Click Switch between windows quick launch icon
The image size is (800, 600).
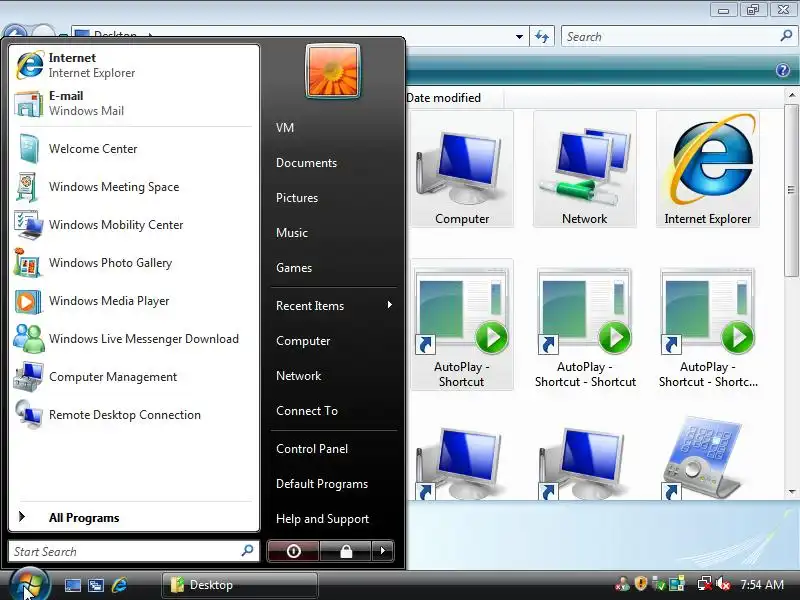[95, 585]
